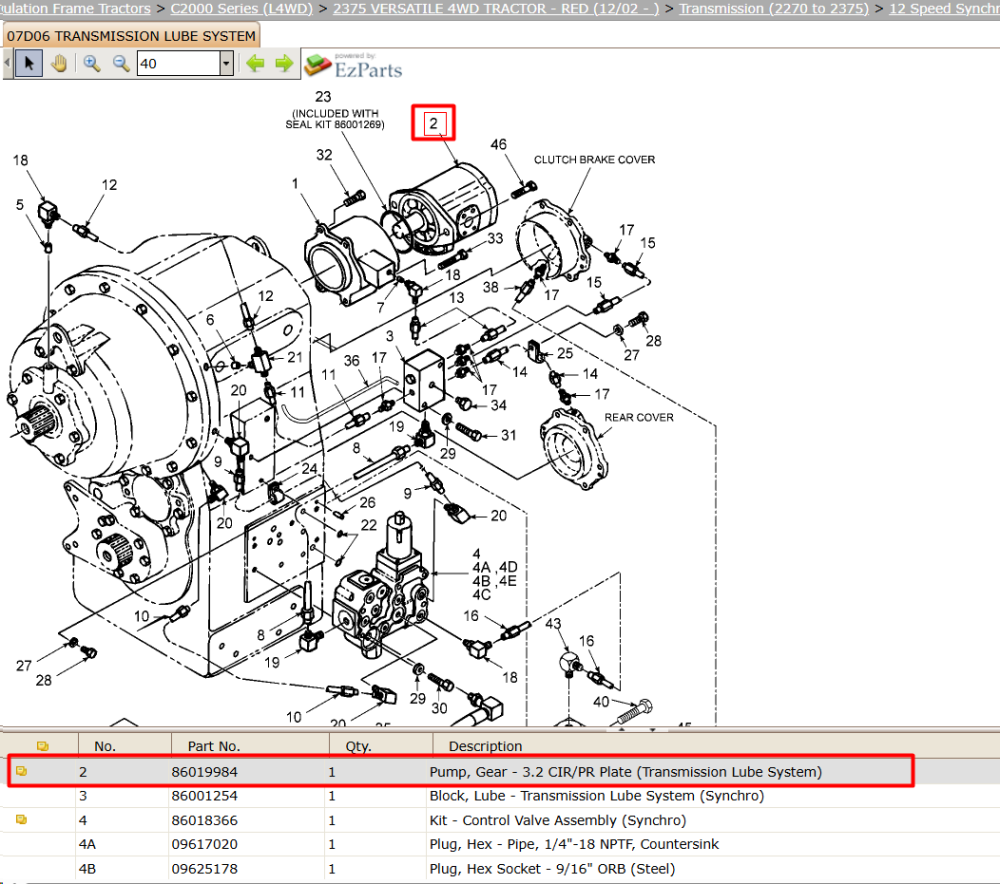Screen dimensions: 1000x884
Task: Select part number 86001254
Action: (204, 796)
